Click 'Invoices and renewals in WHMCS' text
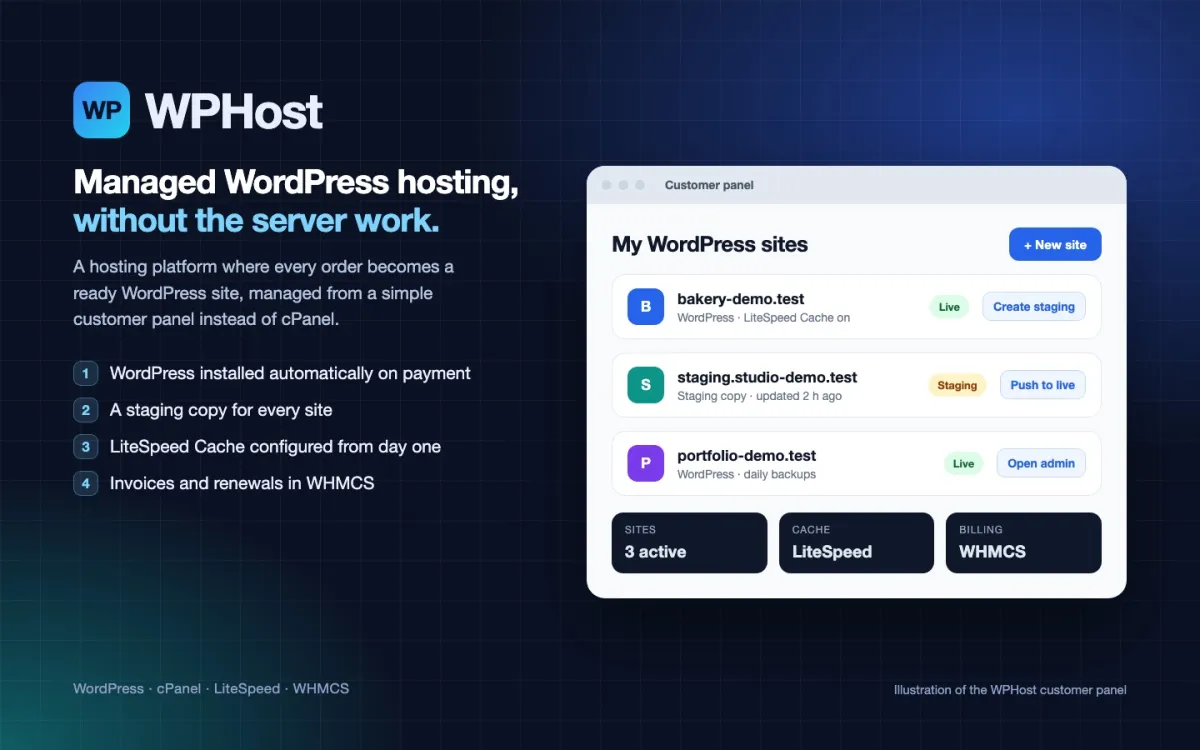The image size is (1200, 750). pos(242,483)
